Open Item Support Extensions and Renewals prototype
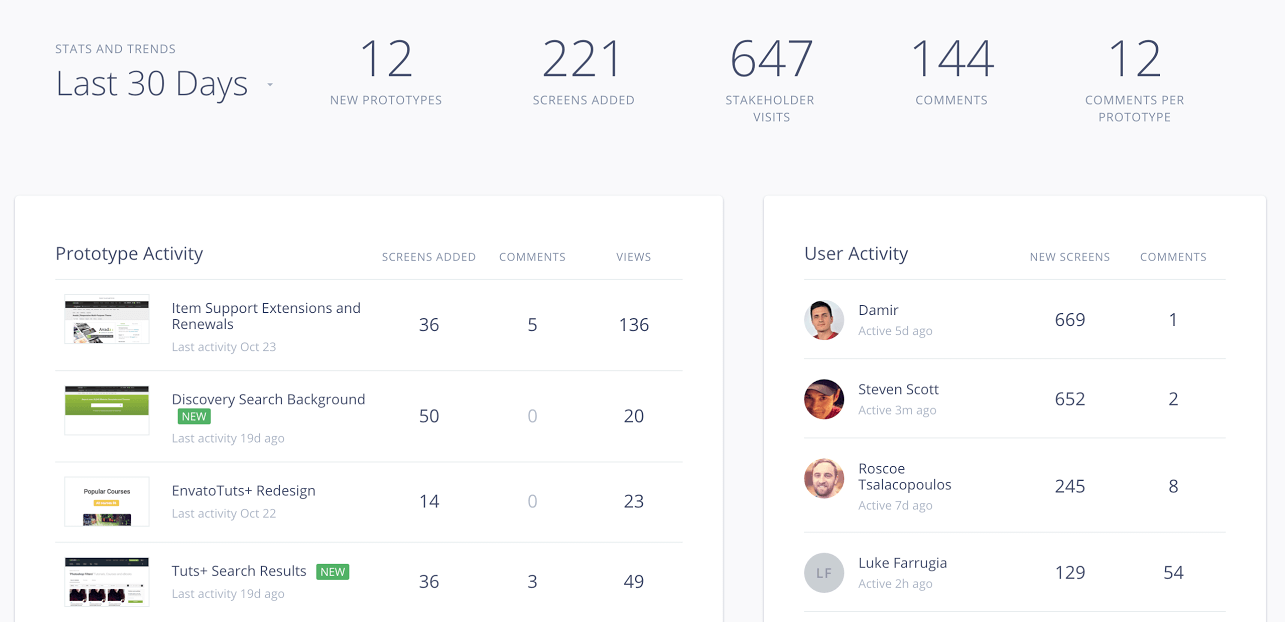Viewport: 1285px width, 622px height. (x=266, y=316)
